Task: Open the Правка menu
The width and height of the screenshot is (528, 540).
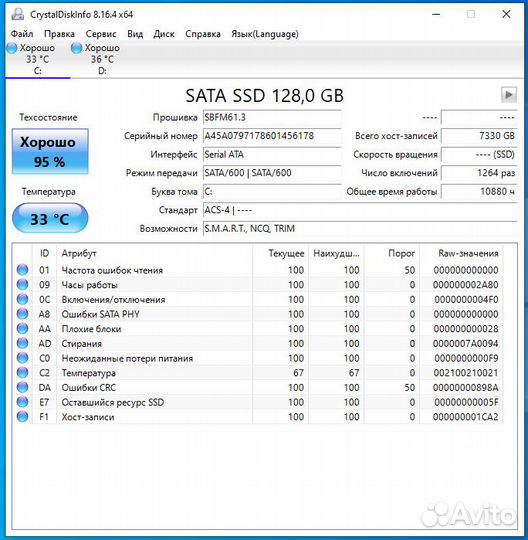Action: tap(59, 34)
